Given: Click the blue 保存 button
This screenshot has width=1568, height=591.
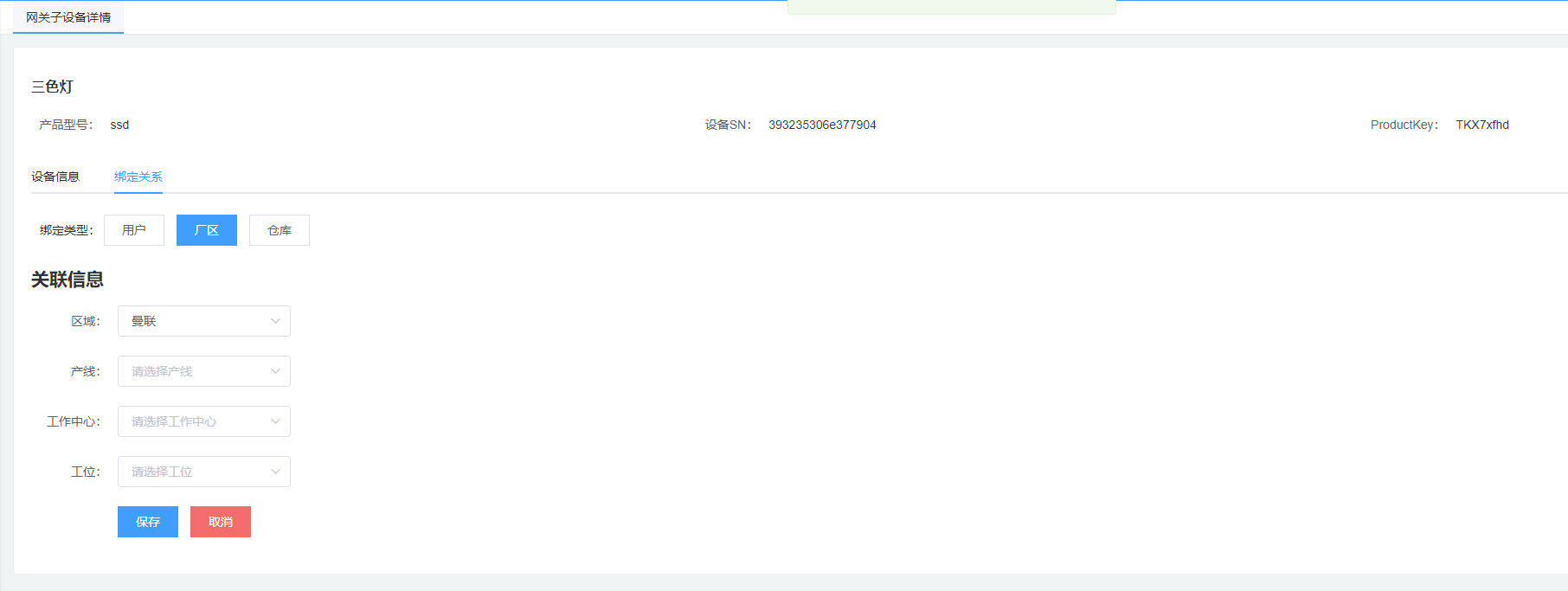Looking at the screenshot, I should click(x=148, y=522).
